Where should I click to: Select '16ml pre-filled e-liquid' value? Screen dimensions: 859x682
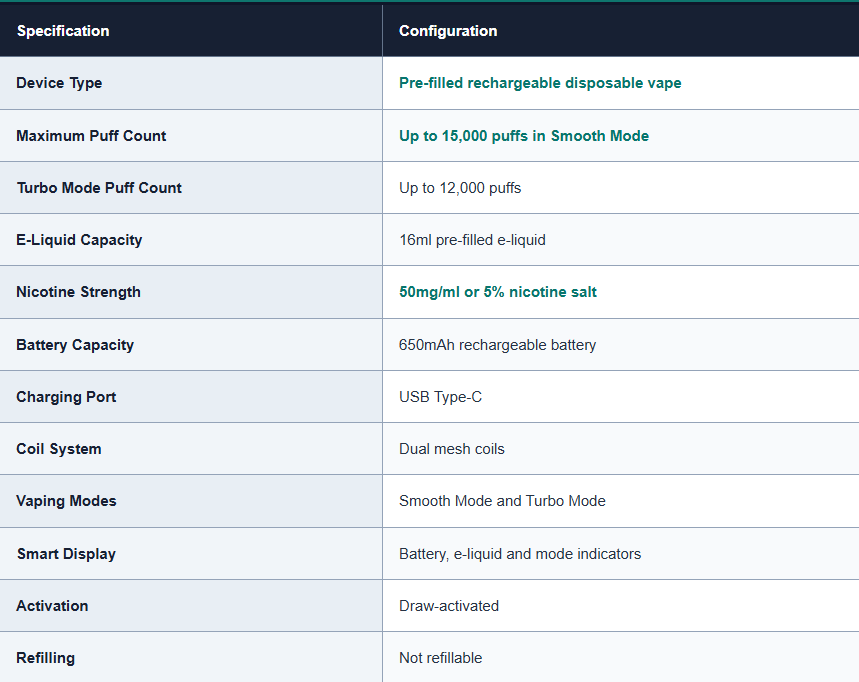click(x=472, y=240)
